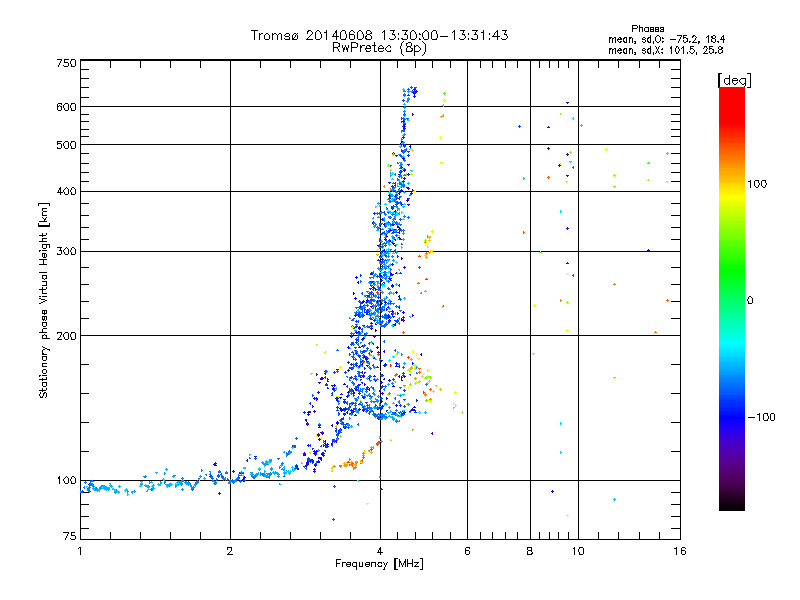Click the x-axis title 'Frequency [MHz]'
The height and width of the screenshot is (600, 800).
point(379,564)
